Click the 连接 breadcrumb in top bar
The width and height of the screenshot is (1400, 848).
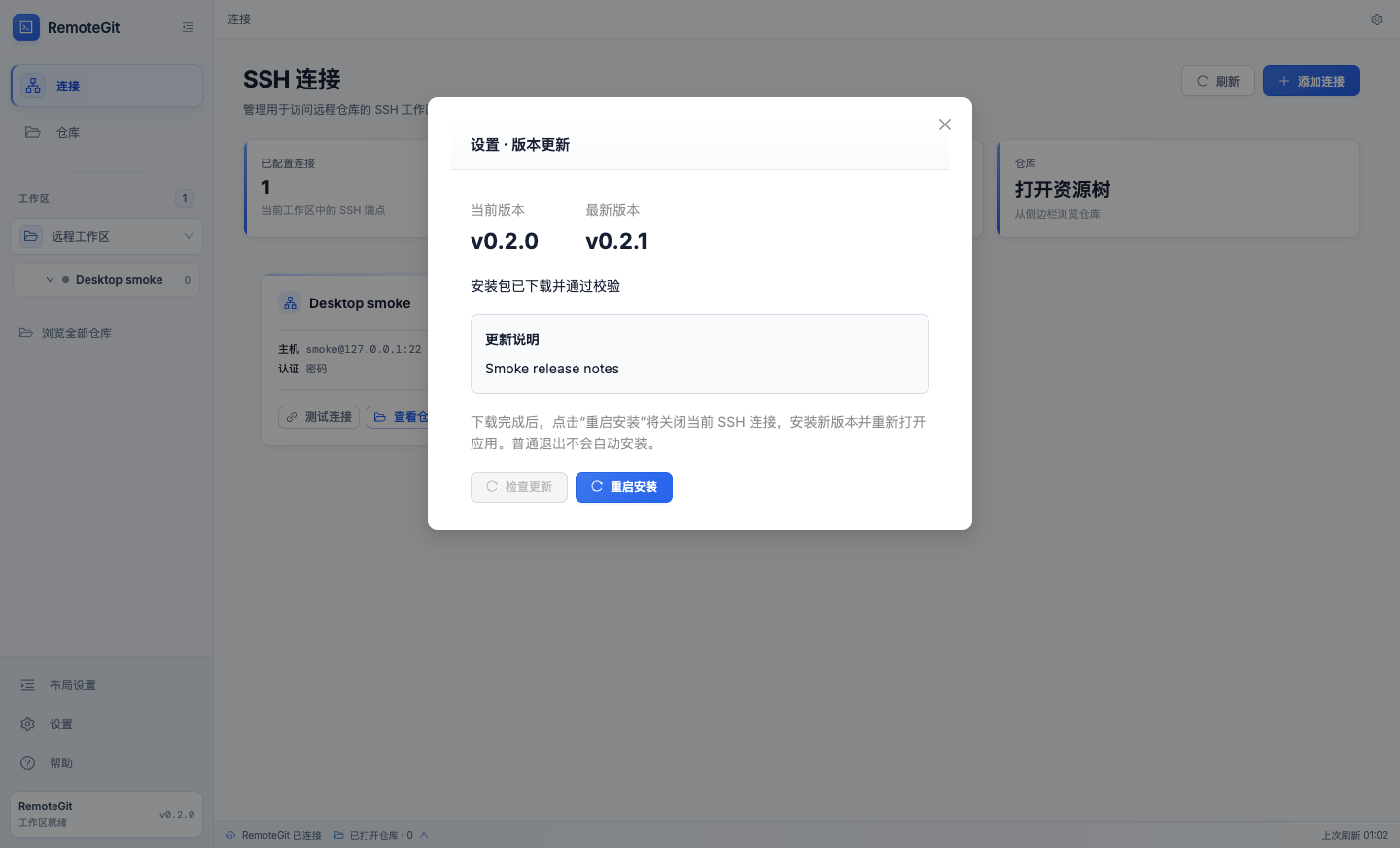tap(239, 19)
